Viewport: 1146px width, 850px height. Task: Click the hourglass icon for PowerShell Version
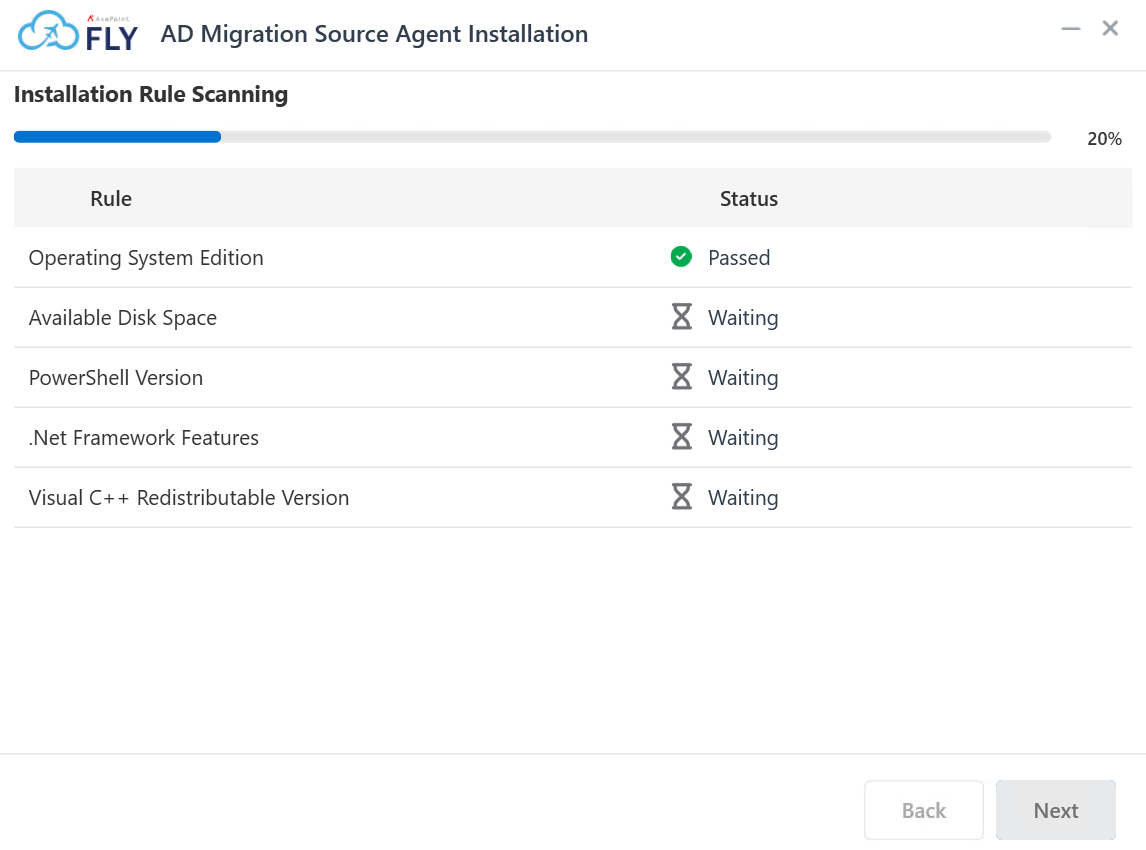681,377
